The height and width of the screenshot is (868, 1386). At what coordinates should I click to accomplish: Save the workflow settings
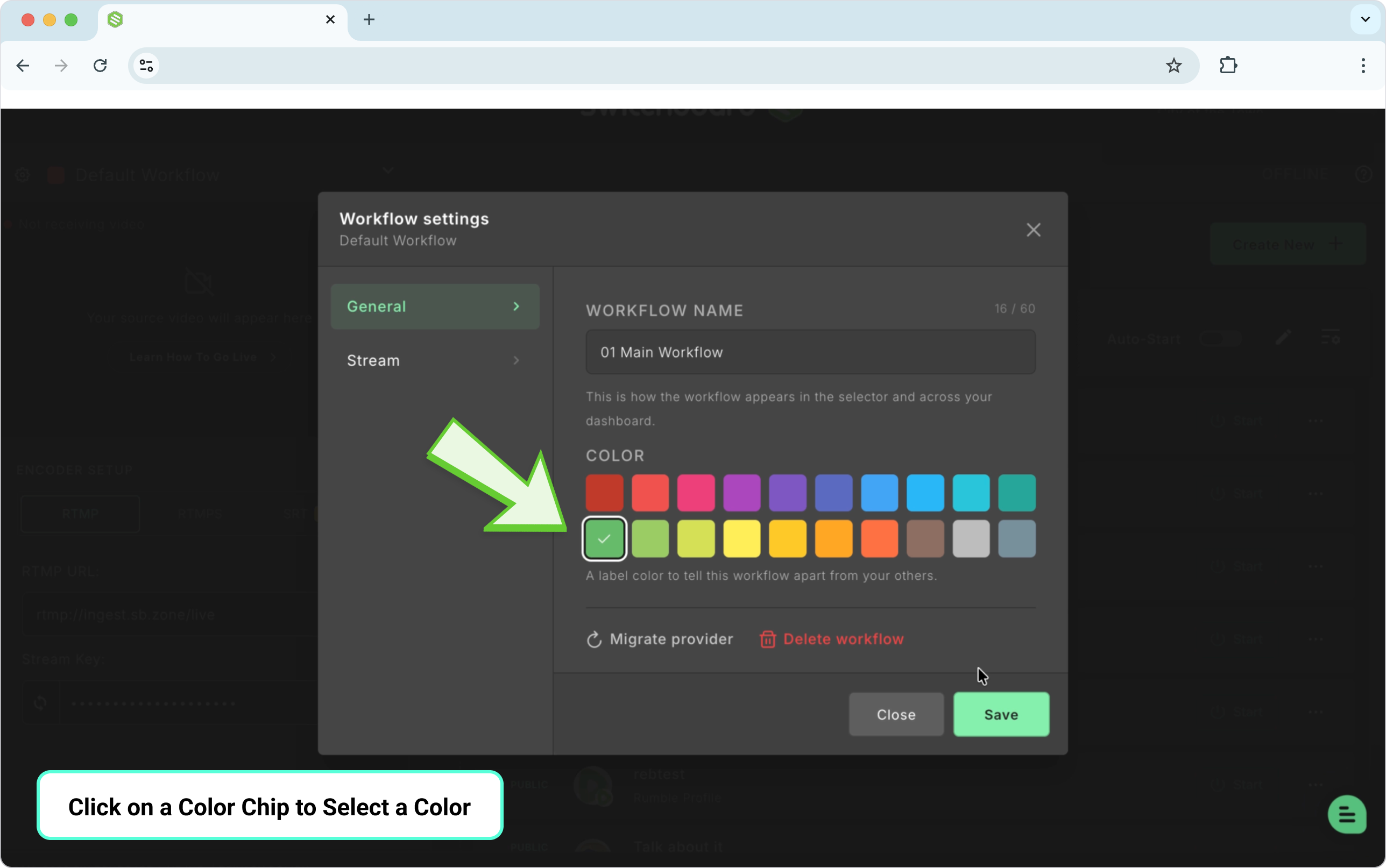tap(1001, 714)
